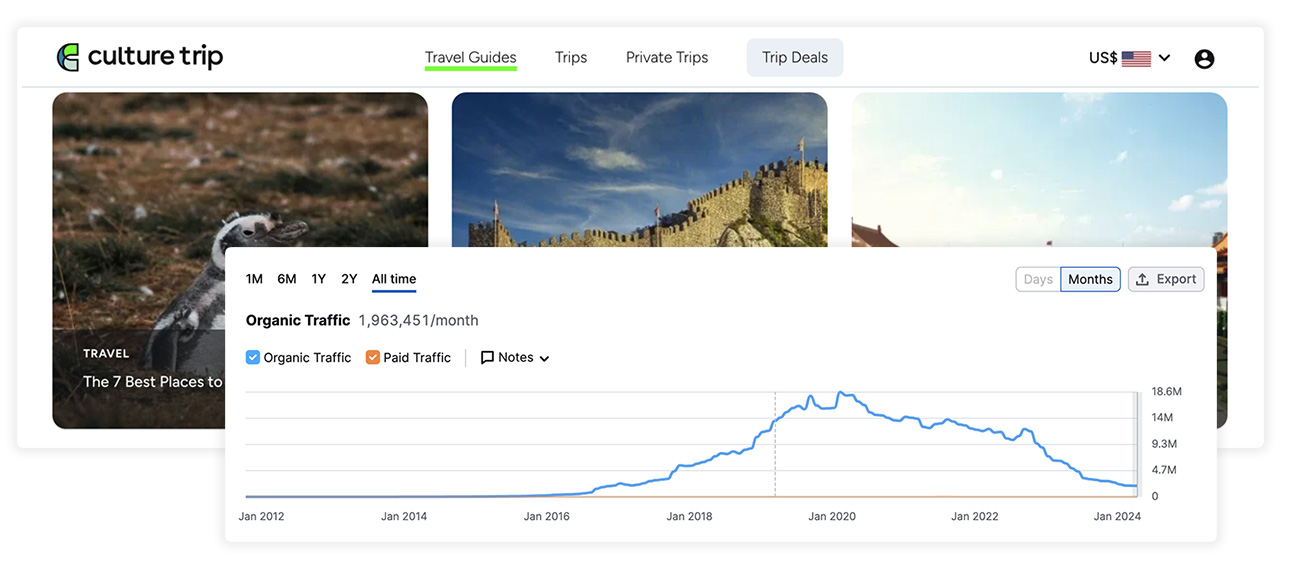Click the US flag currency icon
This screenshot has width=1300, height=571.
(x=1136, y=58)
